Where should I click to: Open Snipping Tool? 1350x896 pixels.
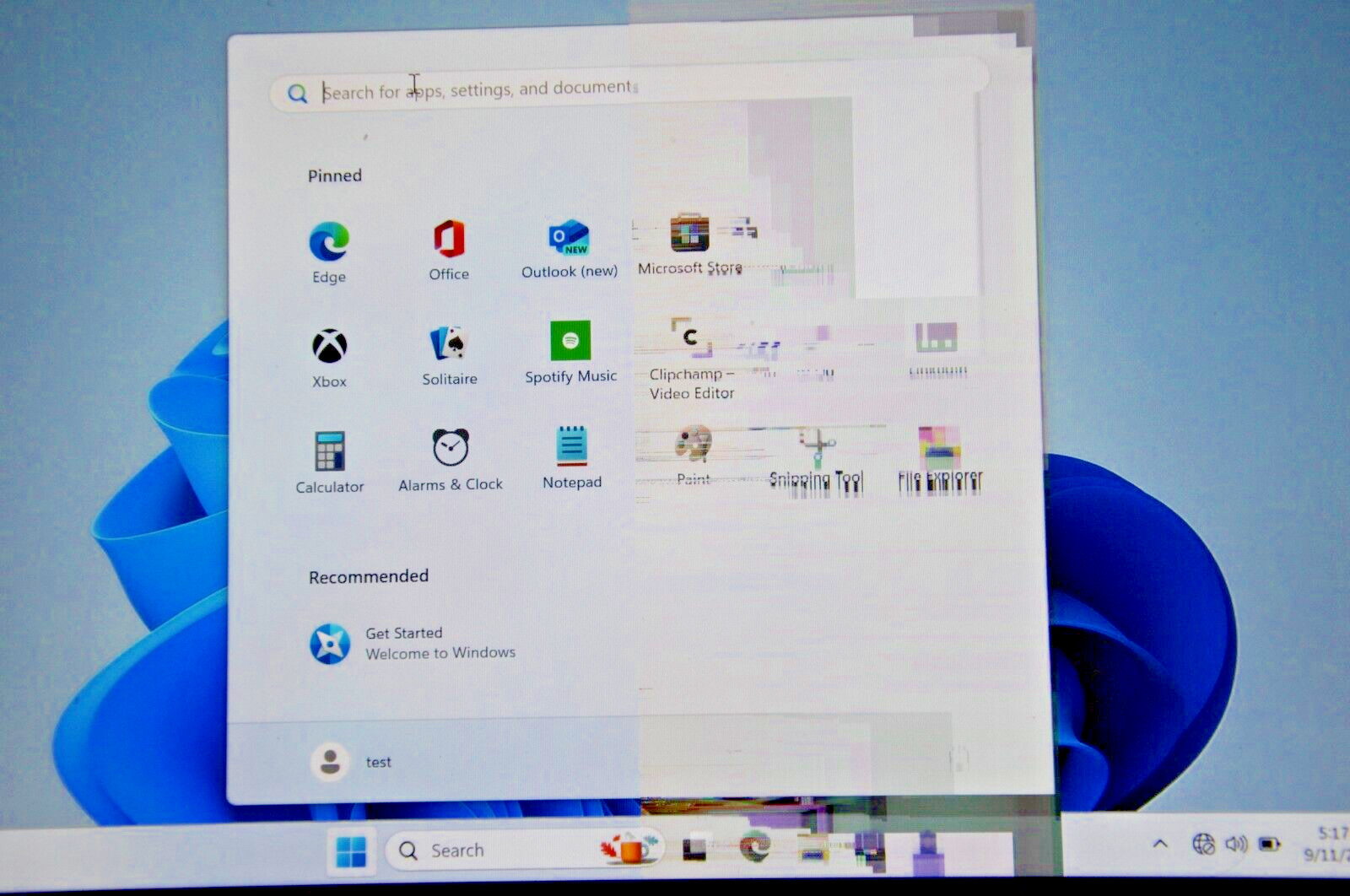coord(816,461)
